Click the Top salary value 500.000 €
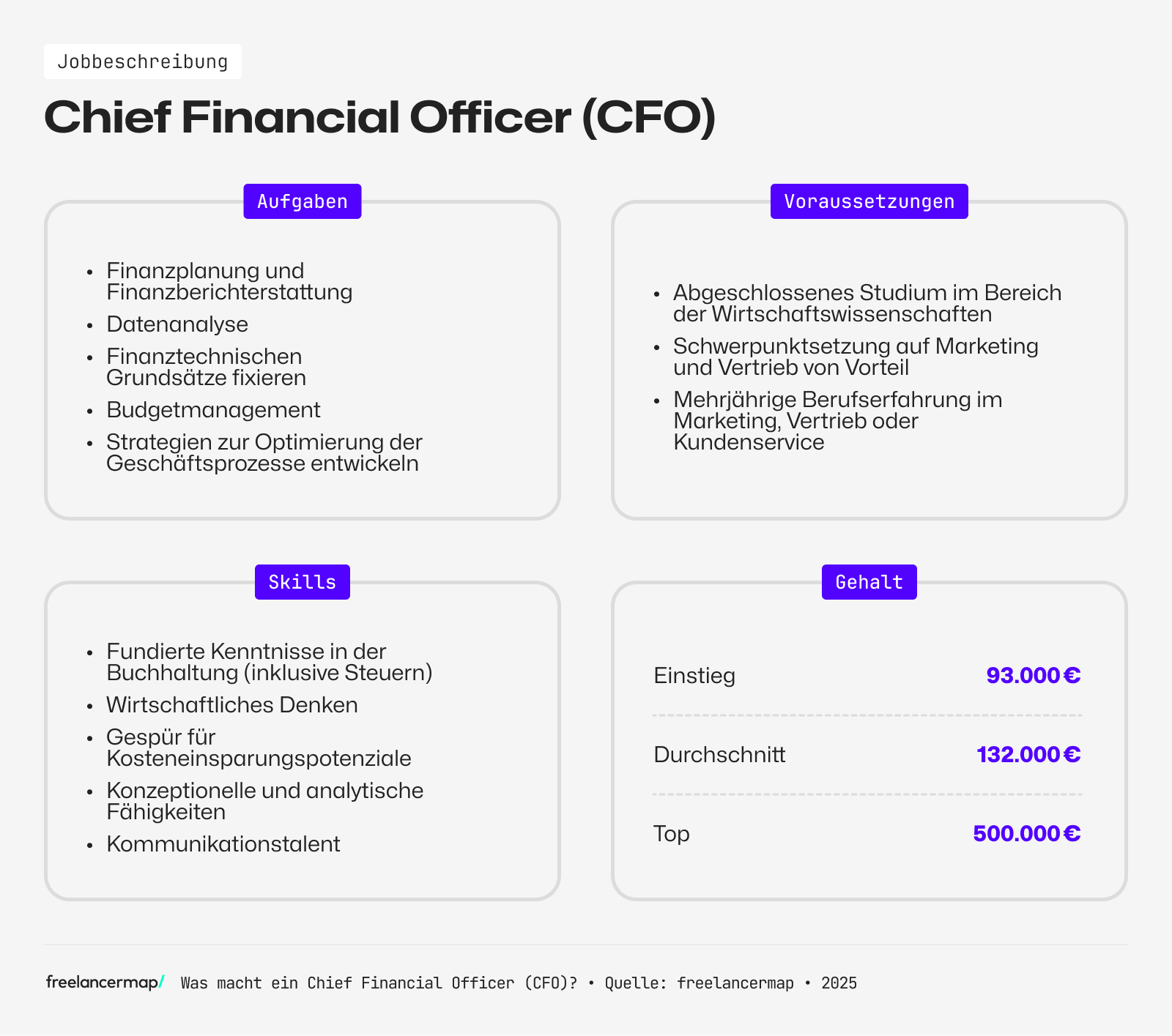 pyautogui.click(x=1026, y=833)
